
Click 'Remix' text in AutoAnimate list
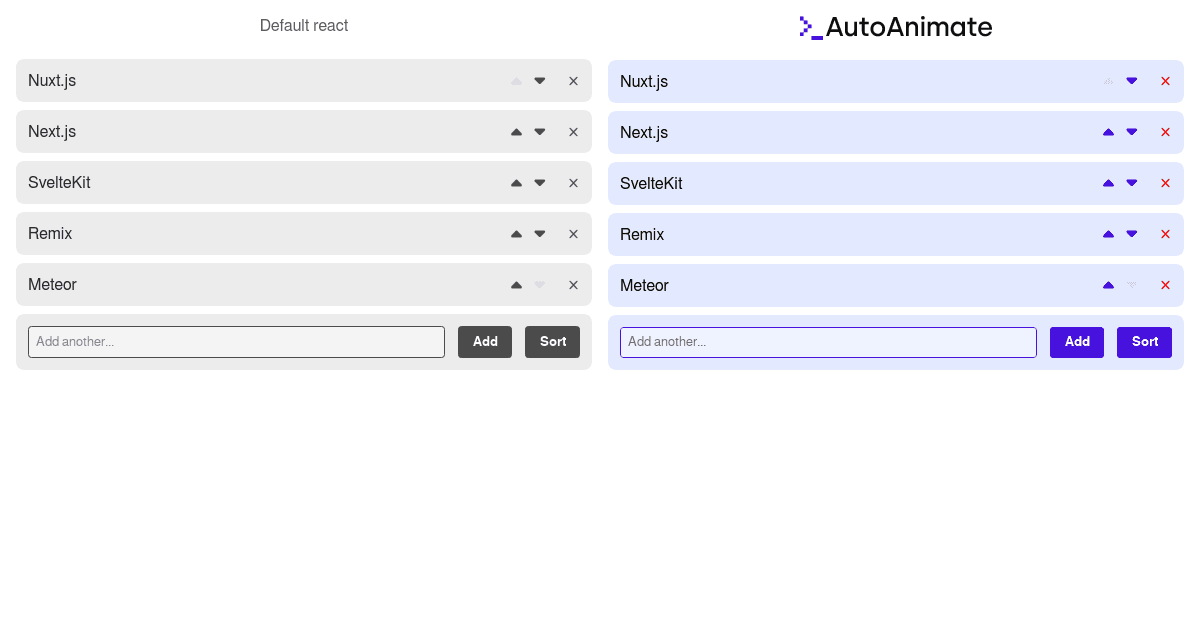tap(642, 235)
